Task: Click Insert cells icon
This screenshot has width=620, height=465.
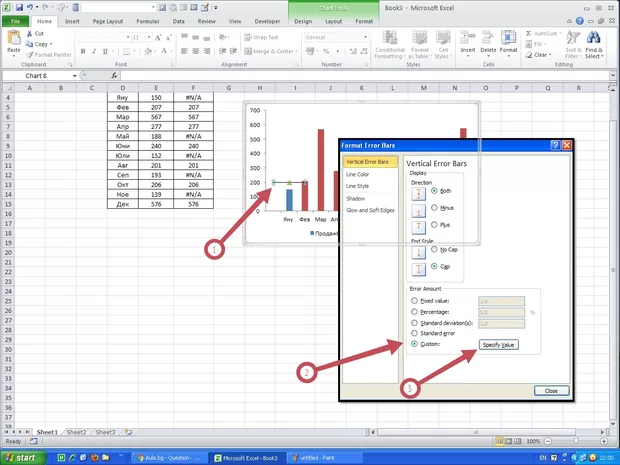Action: [x=468, y=38]
